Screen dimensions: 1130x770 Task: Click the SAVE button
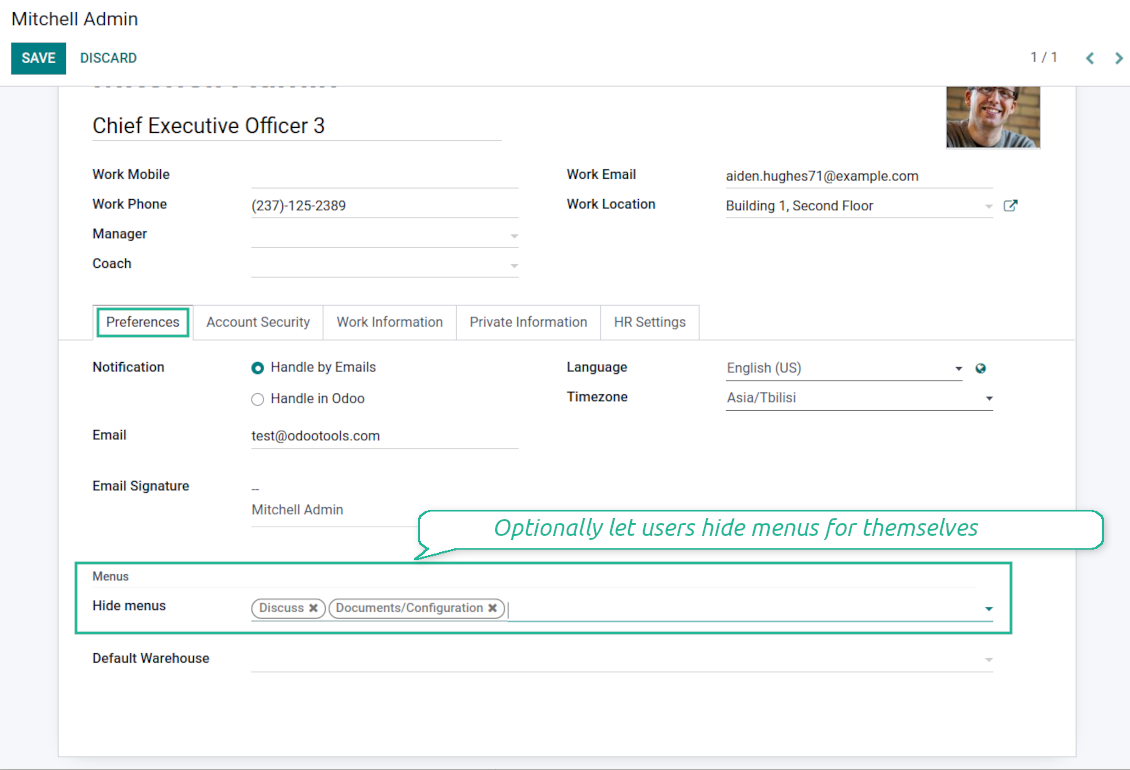[38, 58]
